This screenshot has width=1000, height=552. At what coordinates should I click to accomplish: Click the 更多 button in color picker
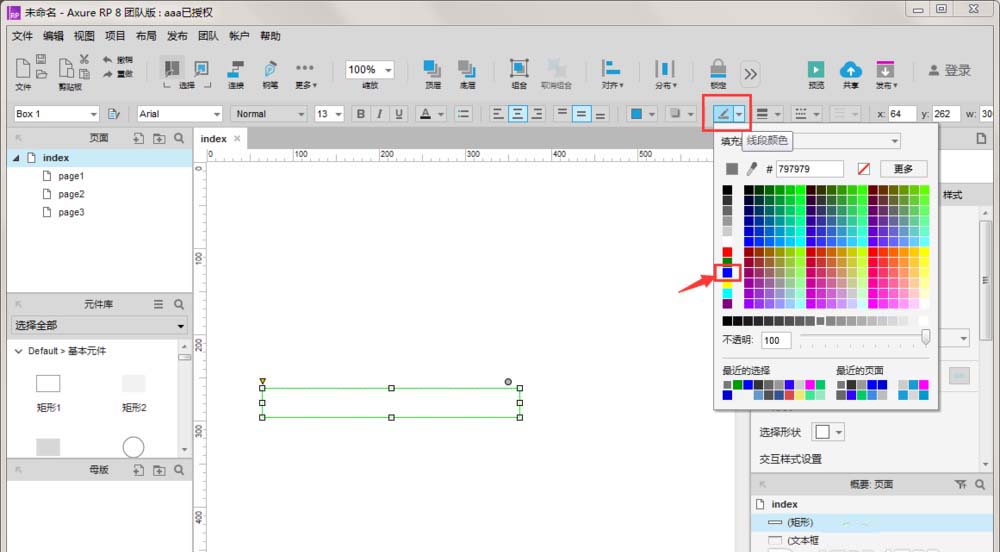[903, 169]
